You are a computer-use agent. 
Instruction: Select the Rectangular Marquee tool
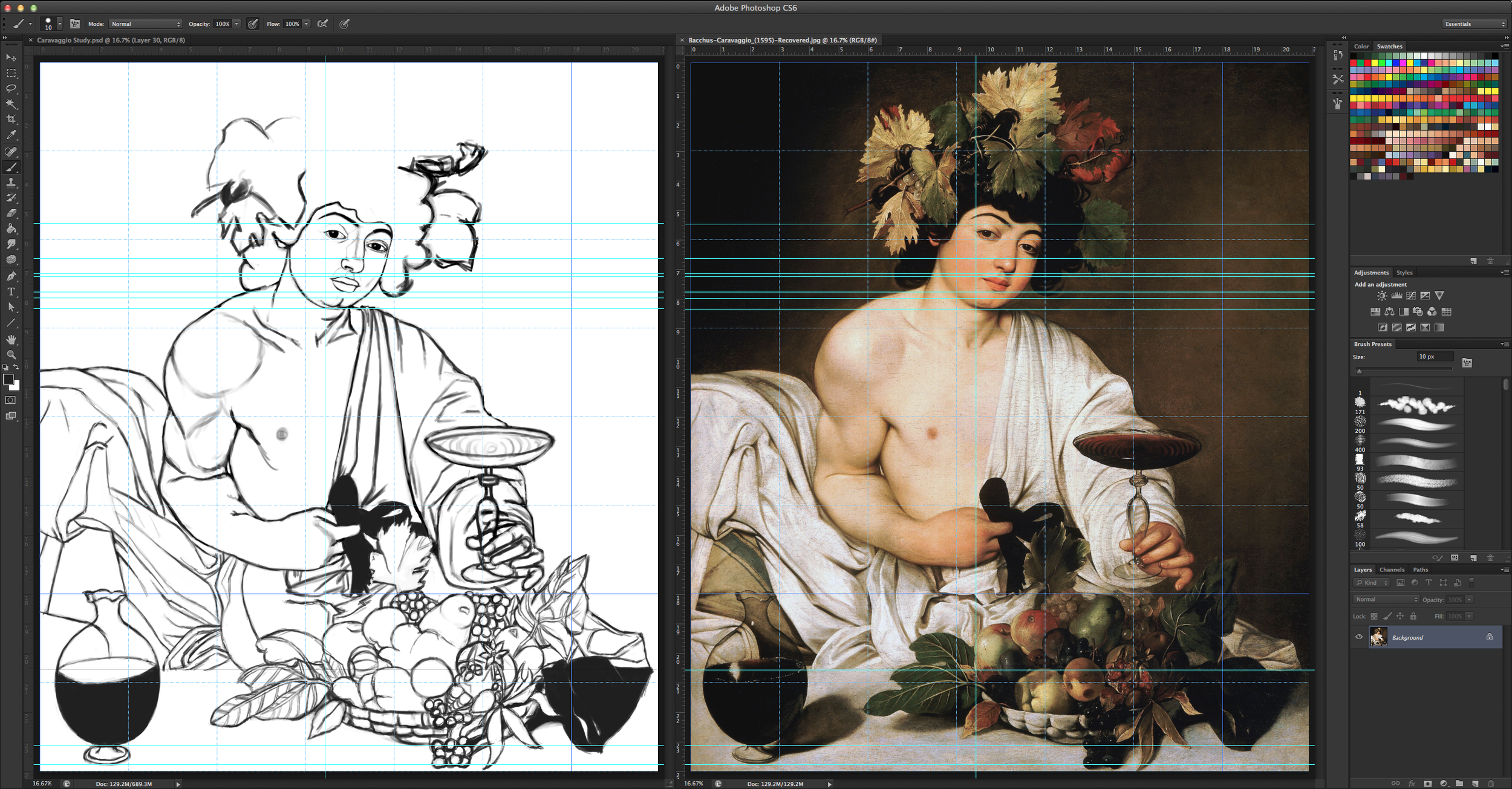click(11, 73)
